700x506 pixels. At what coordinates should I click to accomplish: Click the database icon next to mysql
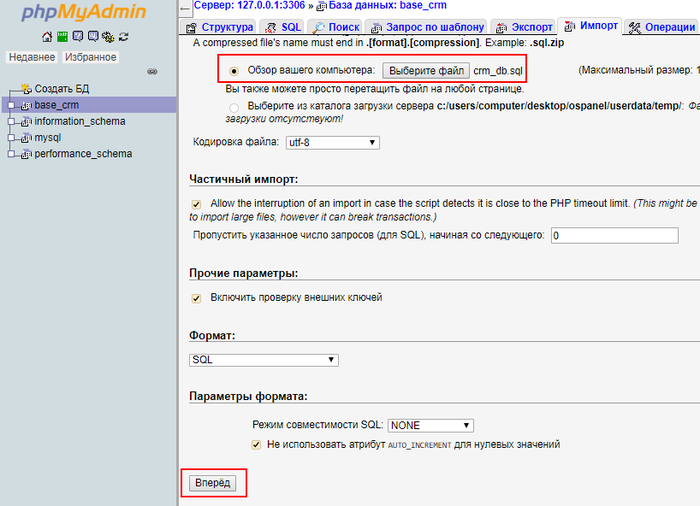[26, 138]
